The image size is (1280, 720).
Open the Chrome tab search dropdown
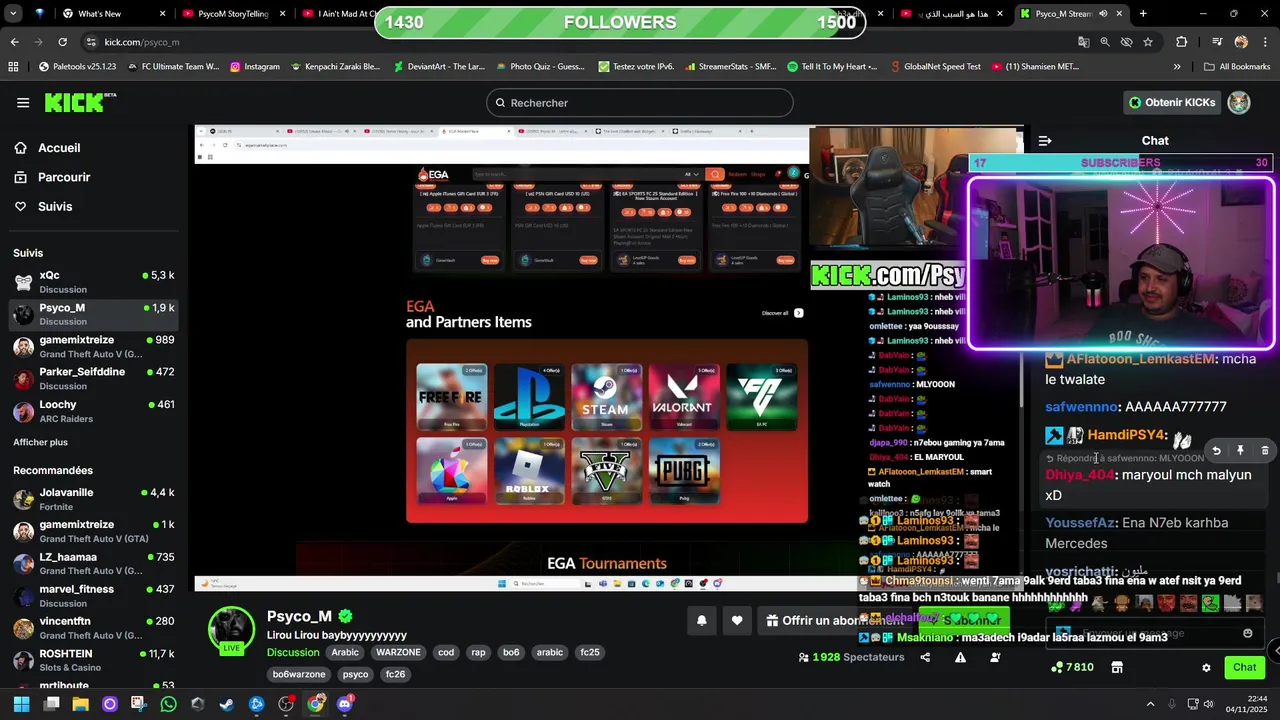[x=11, y=14]
